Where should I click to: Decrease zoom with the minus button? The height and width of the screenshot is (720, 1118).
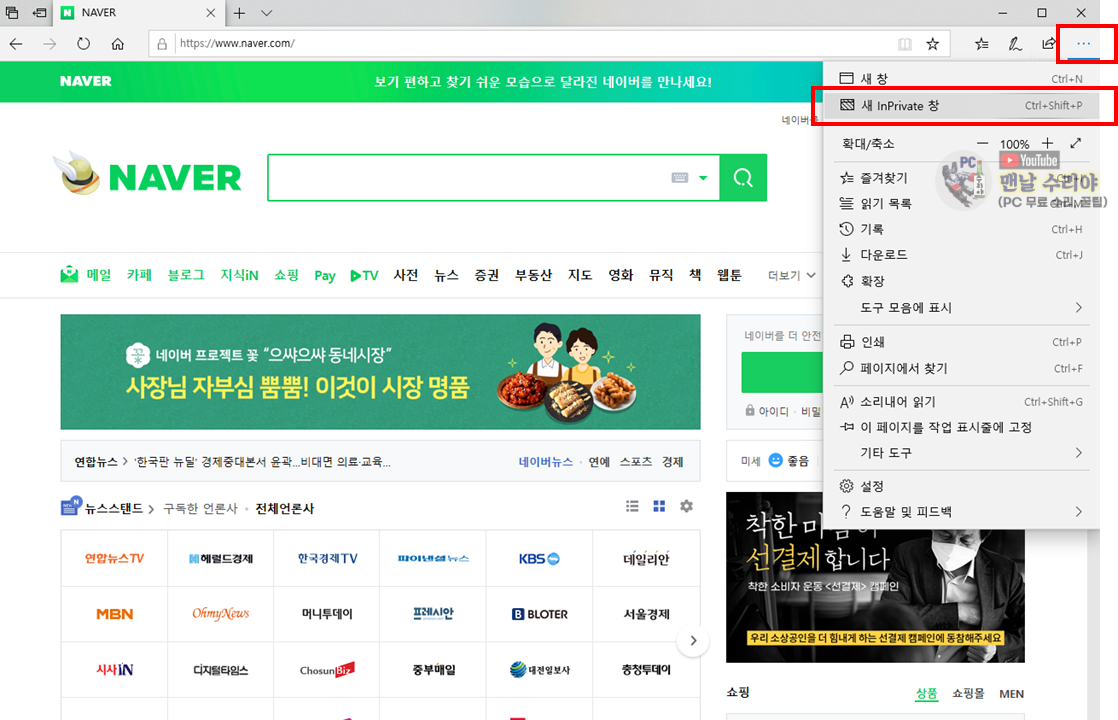(x=983, y=143)
